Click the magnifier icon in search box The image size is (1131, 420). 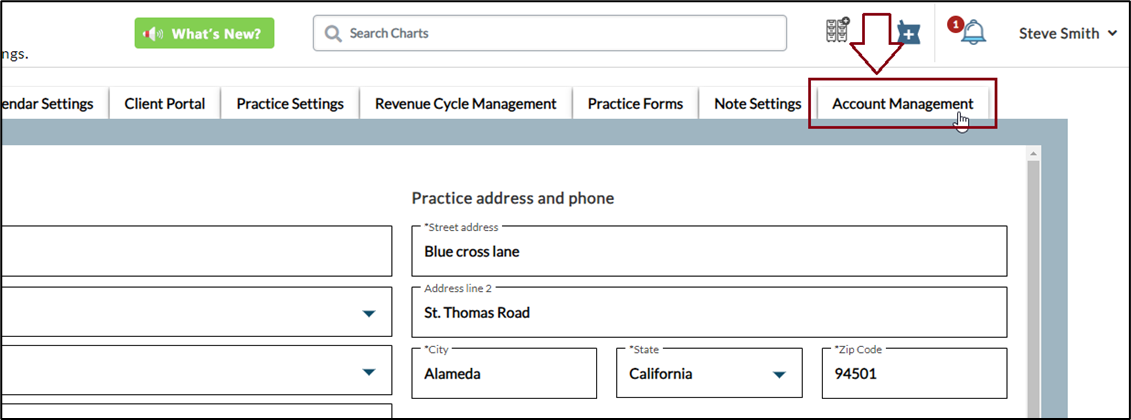coord(333,34)
